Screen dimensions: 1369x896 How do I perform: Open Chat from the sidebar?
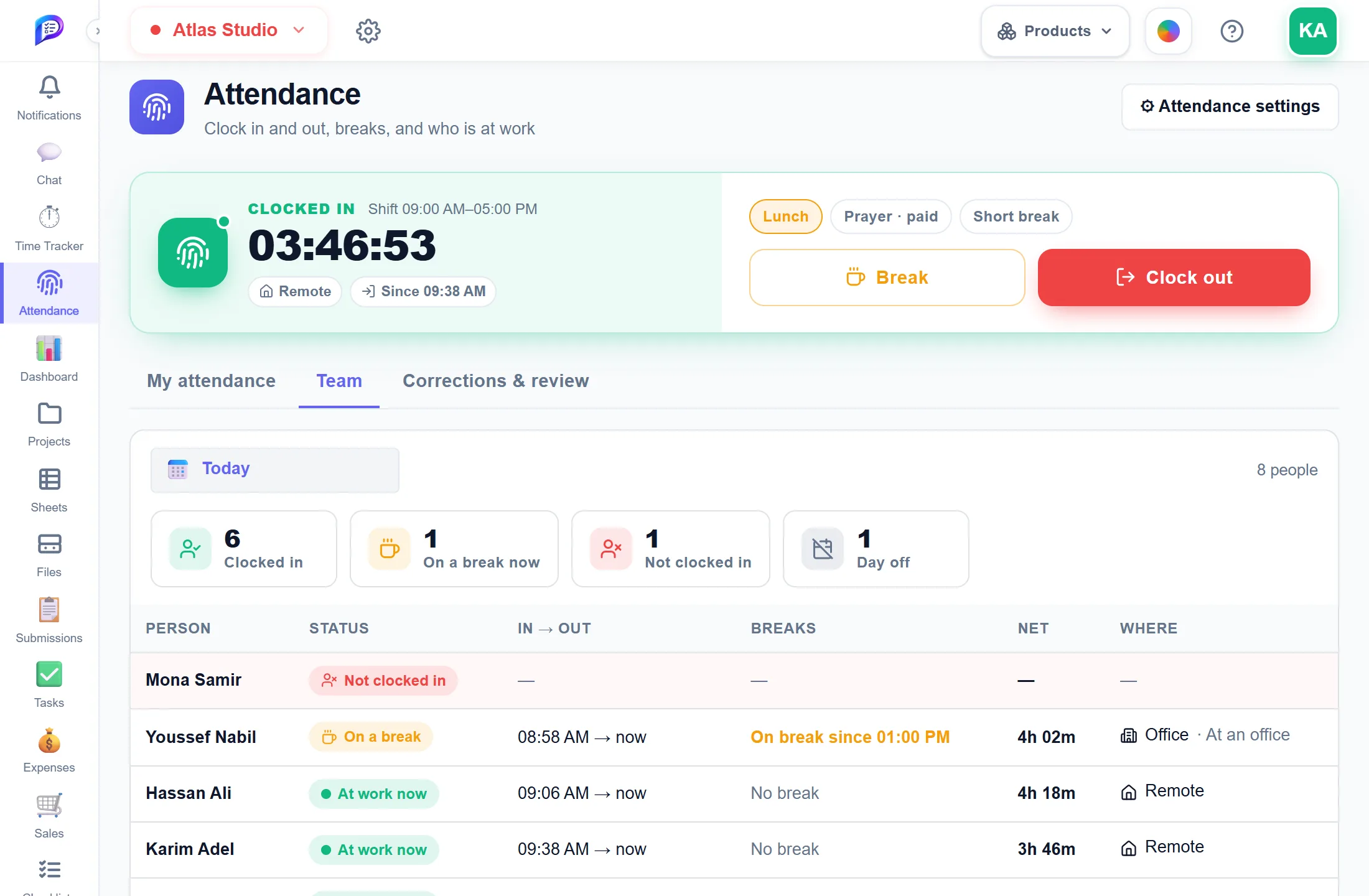click(x=49, y=164)
